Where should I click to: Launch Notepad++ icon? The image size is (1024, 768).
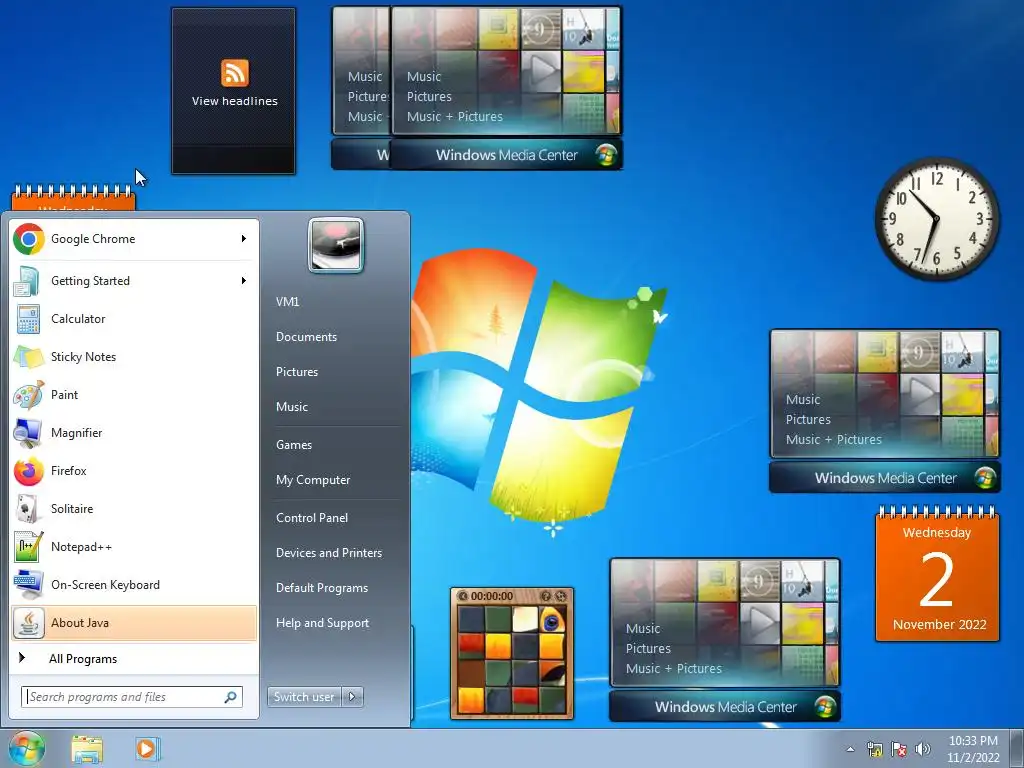click(28, 547)
